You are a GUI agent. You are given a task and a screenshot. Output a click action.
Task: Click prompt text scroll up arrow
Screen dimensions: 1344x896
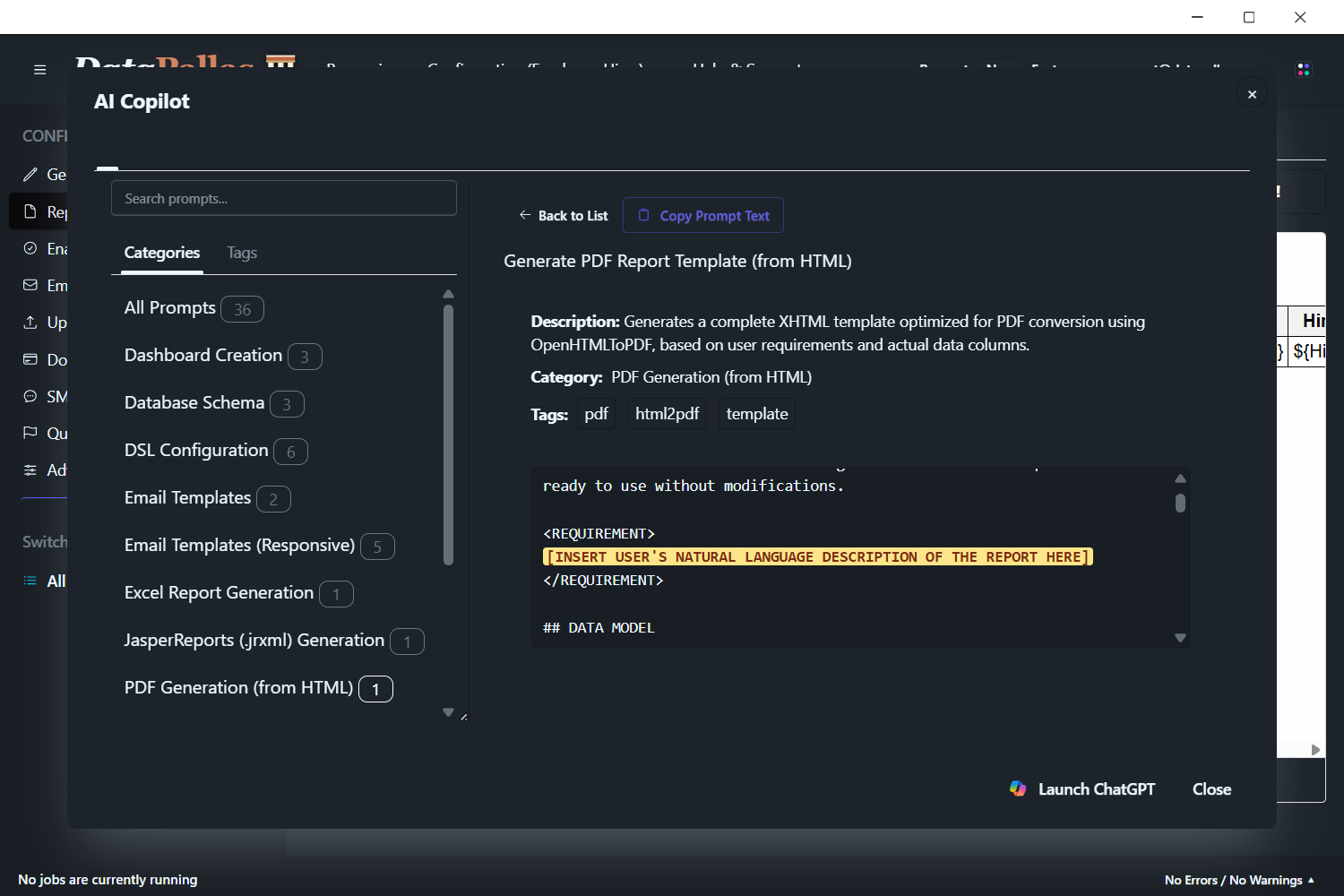(1180, 478)
